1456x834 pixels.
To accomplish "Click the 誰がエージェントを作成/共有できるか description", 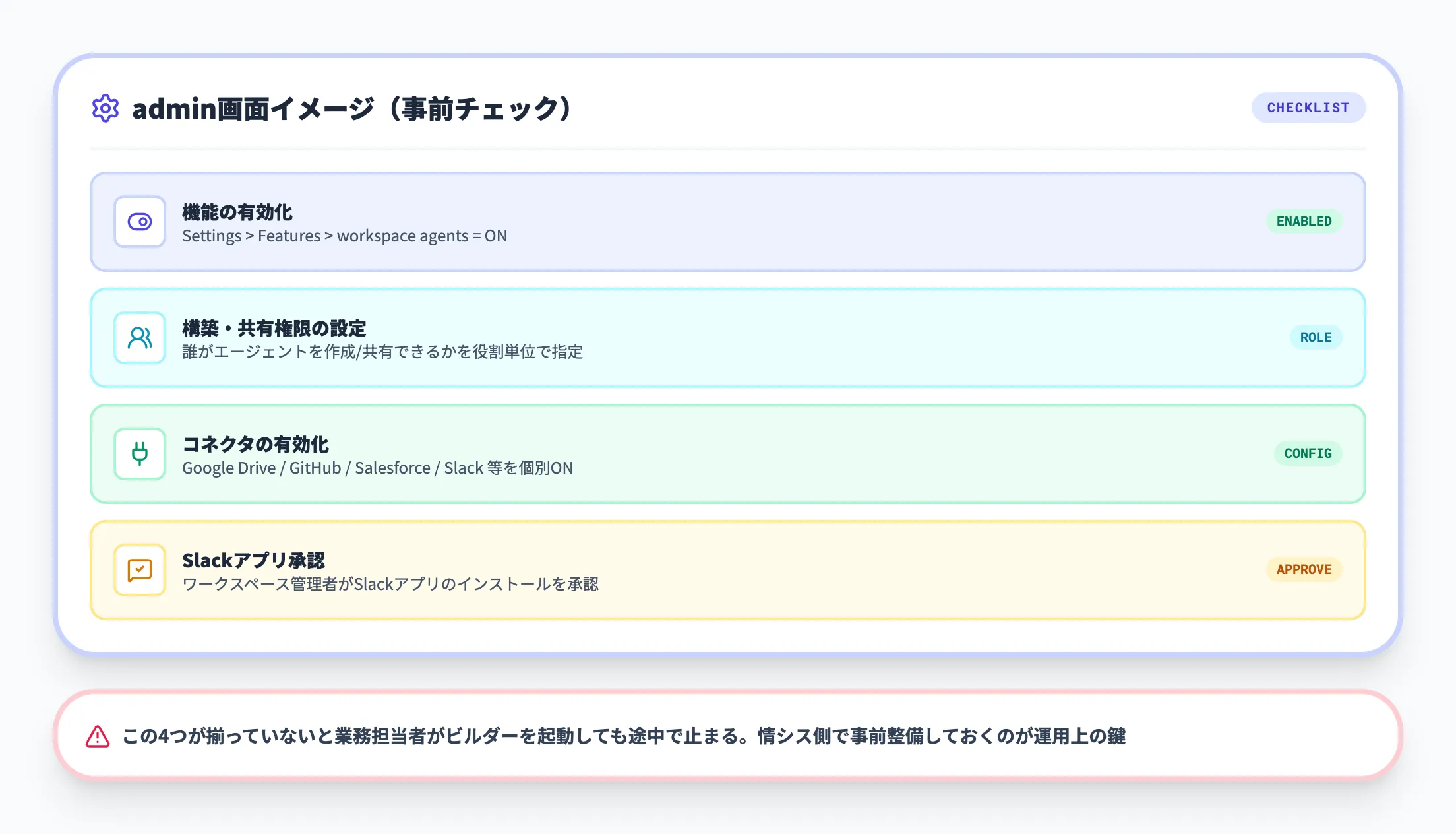I will point(382,352).
